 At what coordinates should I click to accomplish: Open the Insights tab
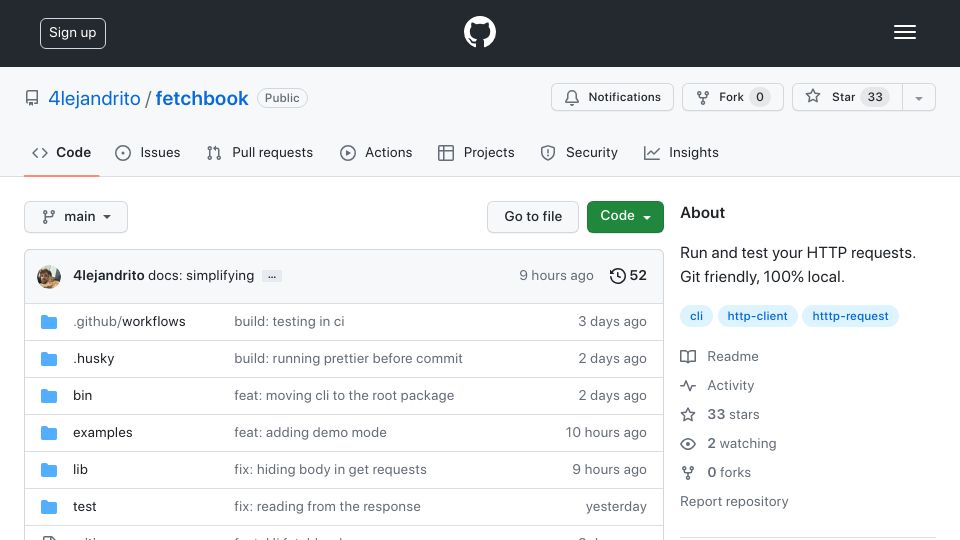click(x=681, y=152)
